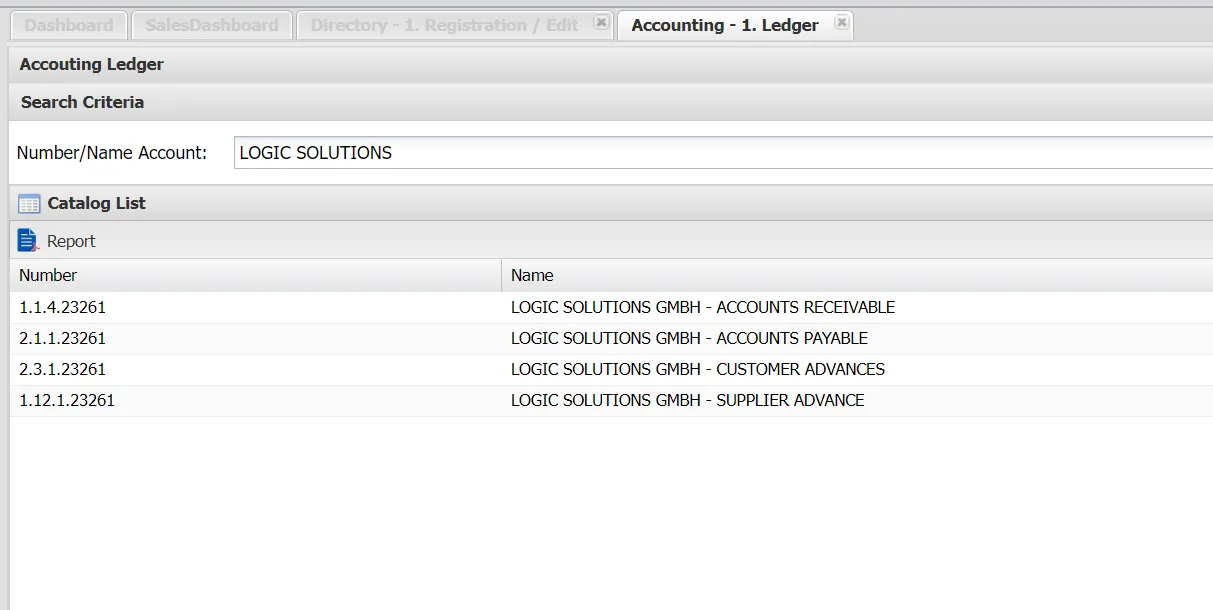Viewport: 1213px width, 610px height.
Task: Focus the Number/Name Account search field
Action: (720, 153)
